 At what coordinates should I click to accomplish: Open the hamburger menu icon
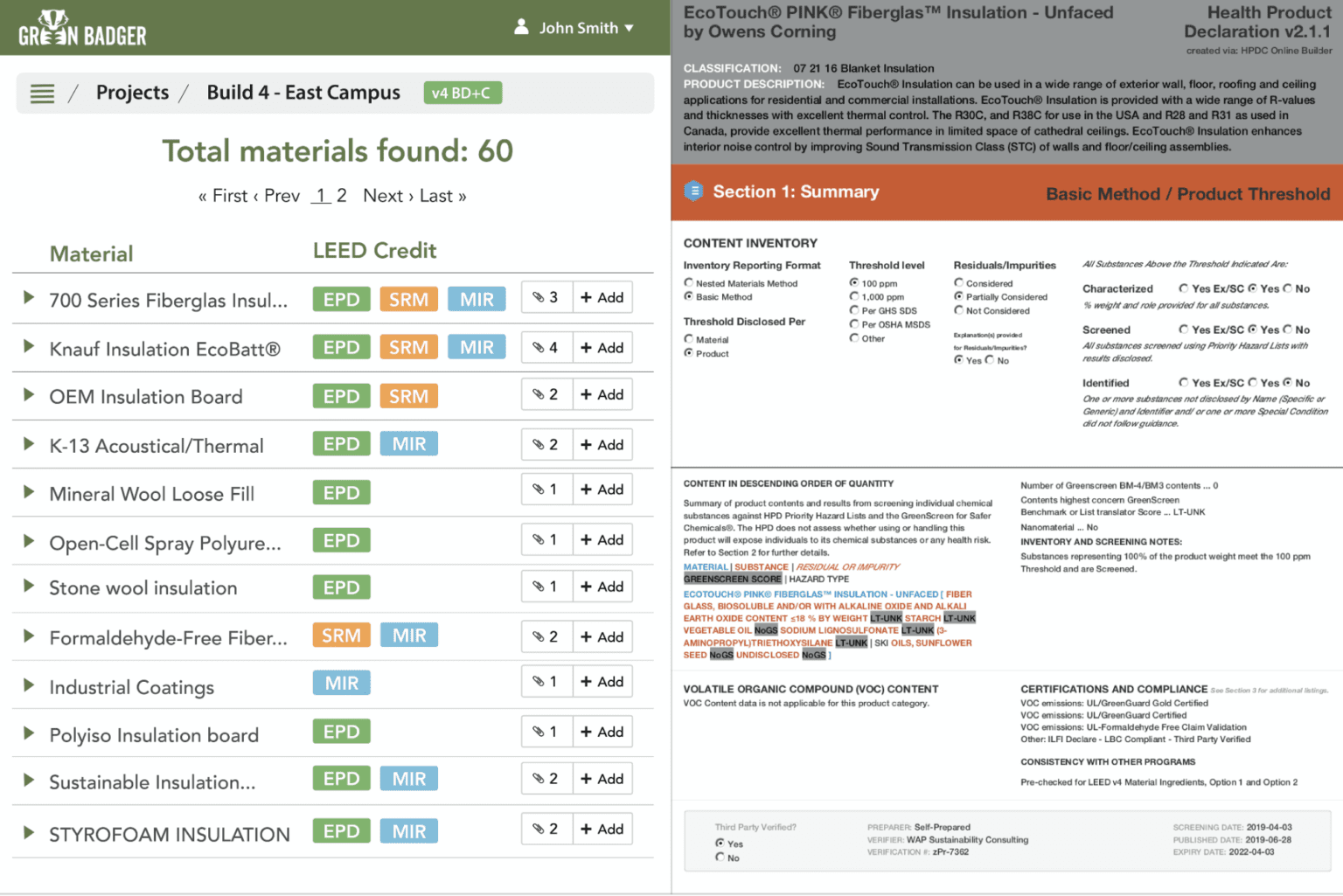click(x=42, y=94)
